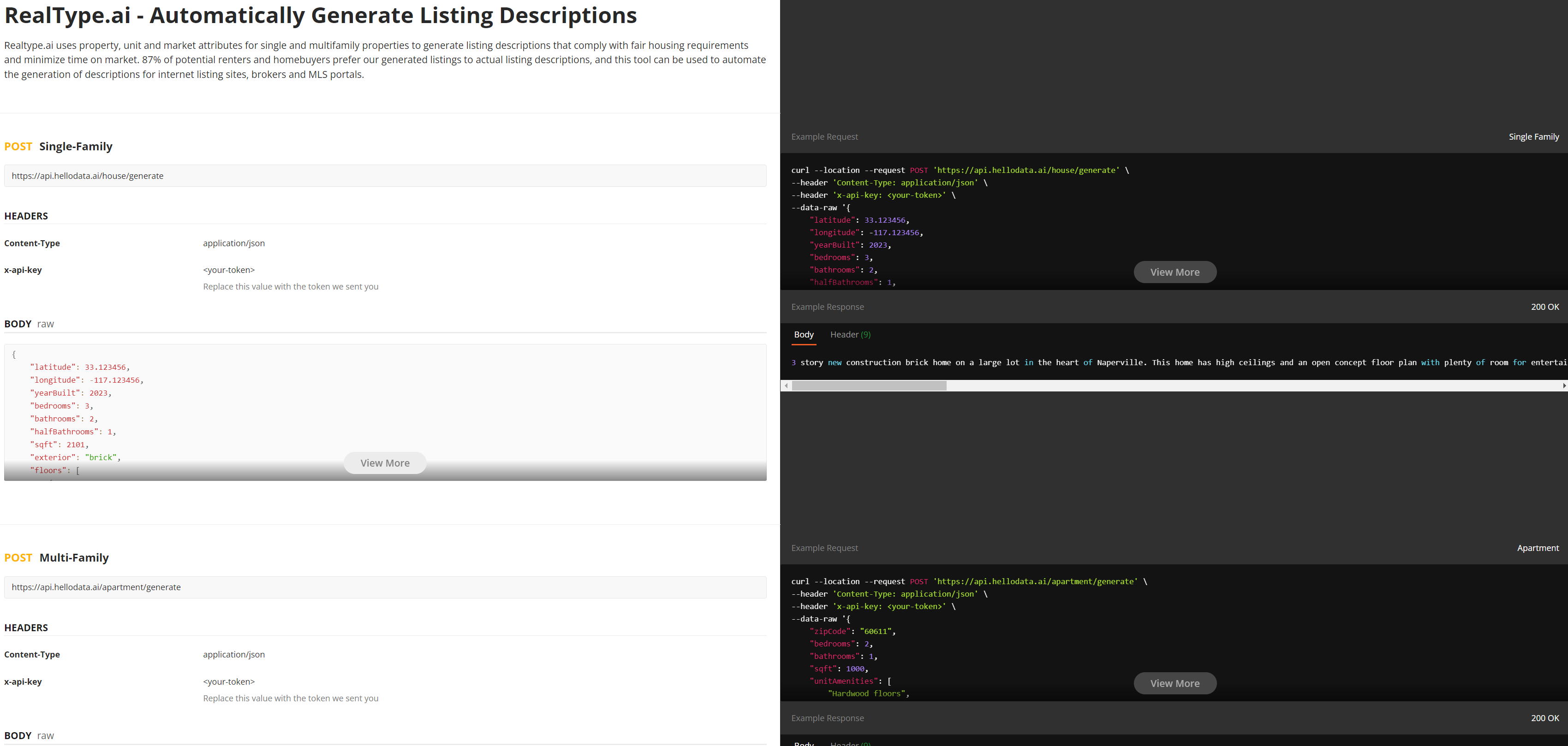Click "latitude": 33.123456 line in body

80,367
